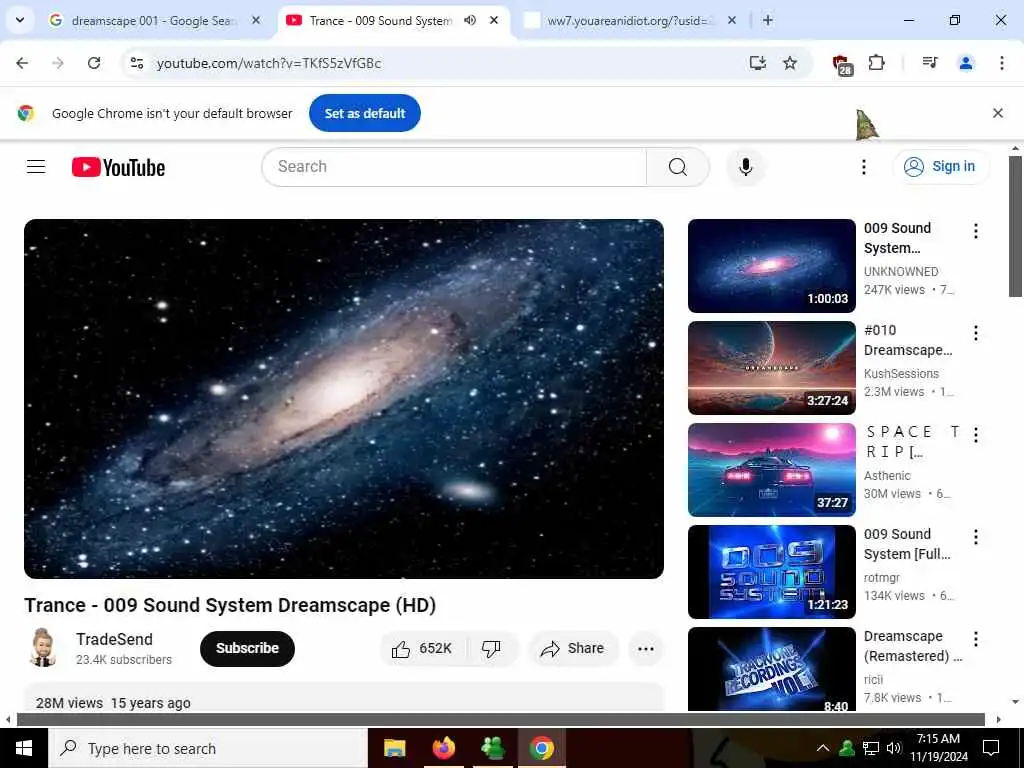This screenshot has height=768, width=1024.
Task: Reload the YouTube page
Action: click(94, 63)
